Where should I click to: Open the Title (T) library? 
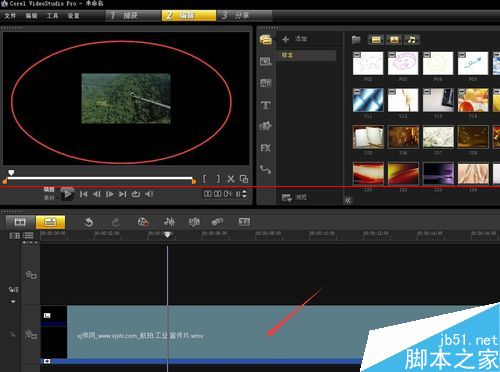click(266, 105)
